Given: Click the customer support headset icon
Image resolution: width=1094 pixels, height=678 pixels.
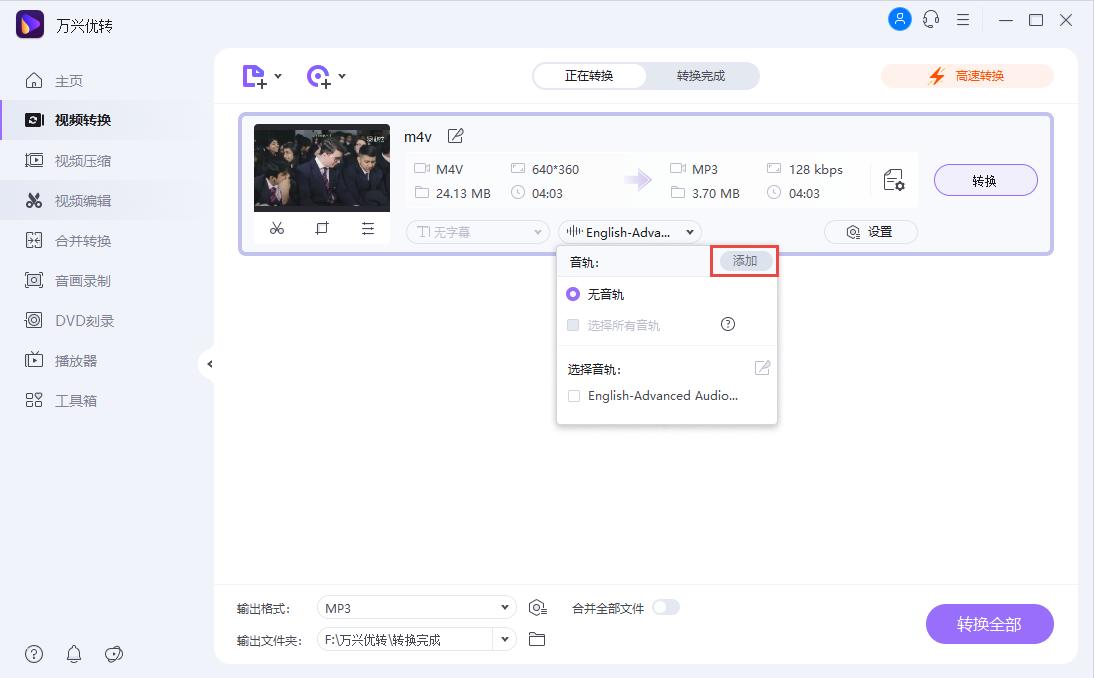Looking at the screenshot, I should tap(931, 19).
